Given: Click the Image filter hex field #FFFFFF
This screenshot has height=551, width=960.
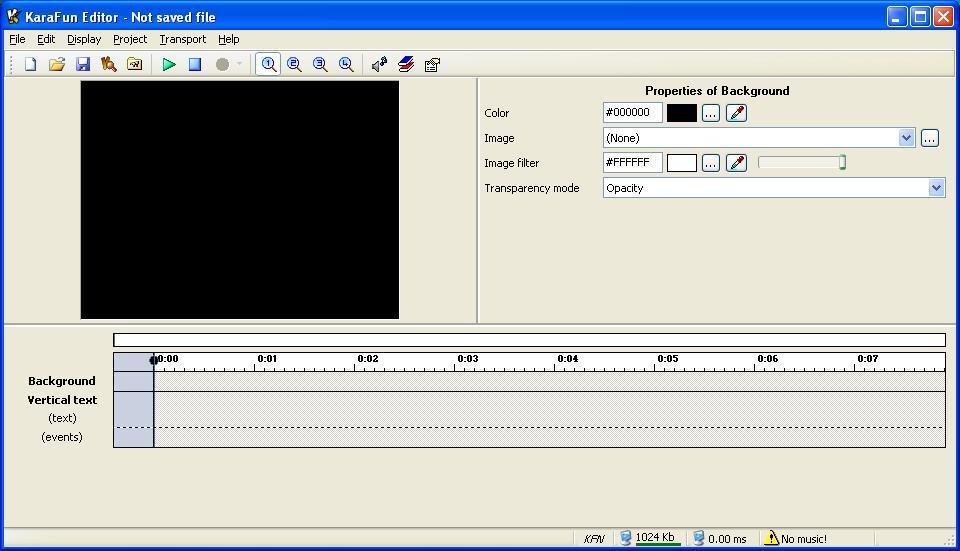Looking at the screenshot, I should (x=632, y=163).
